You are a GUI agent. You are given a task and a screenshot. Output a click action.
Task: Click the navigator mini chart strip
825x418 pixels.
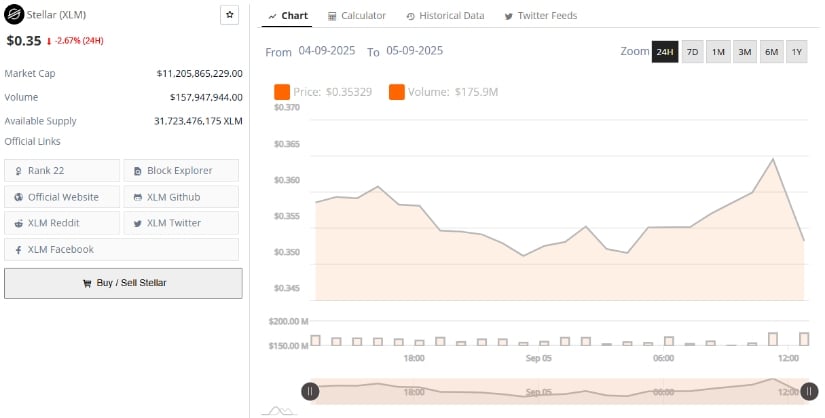[x=560, y=391]
